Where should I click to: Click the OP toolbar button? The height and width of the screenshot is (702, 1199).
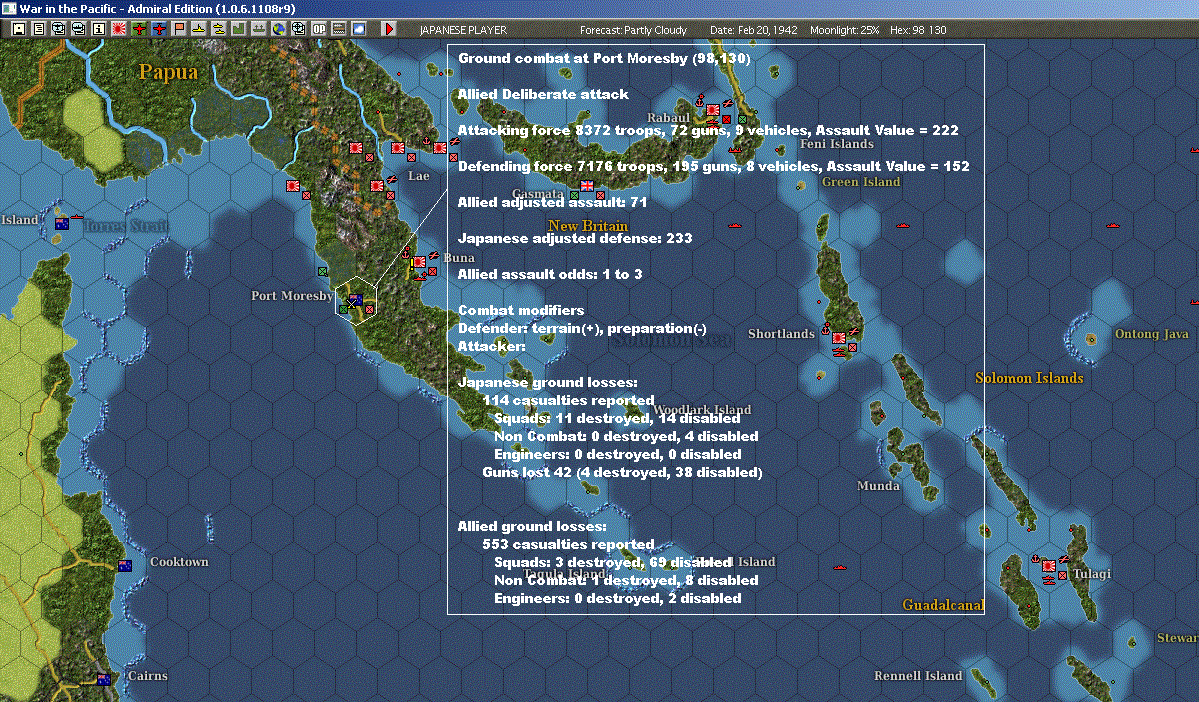(x=318, y=29)
